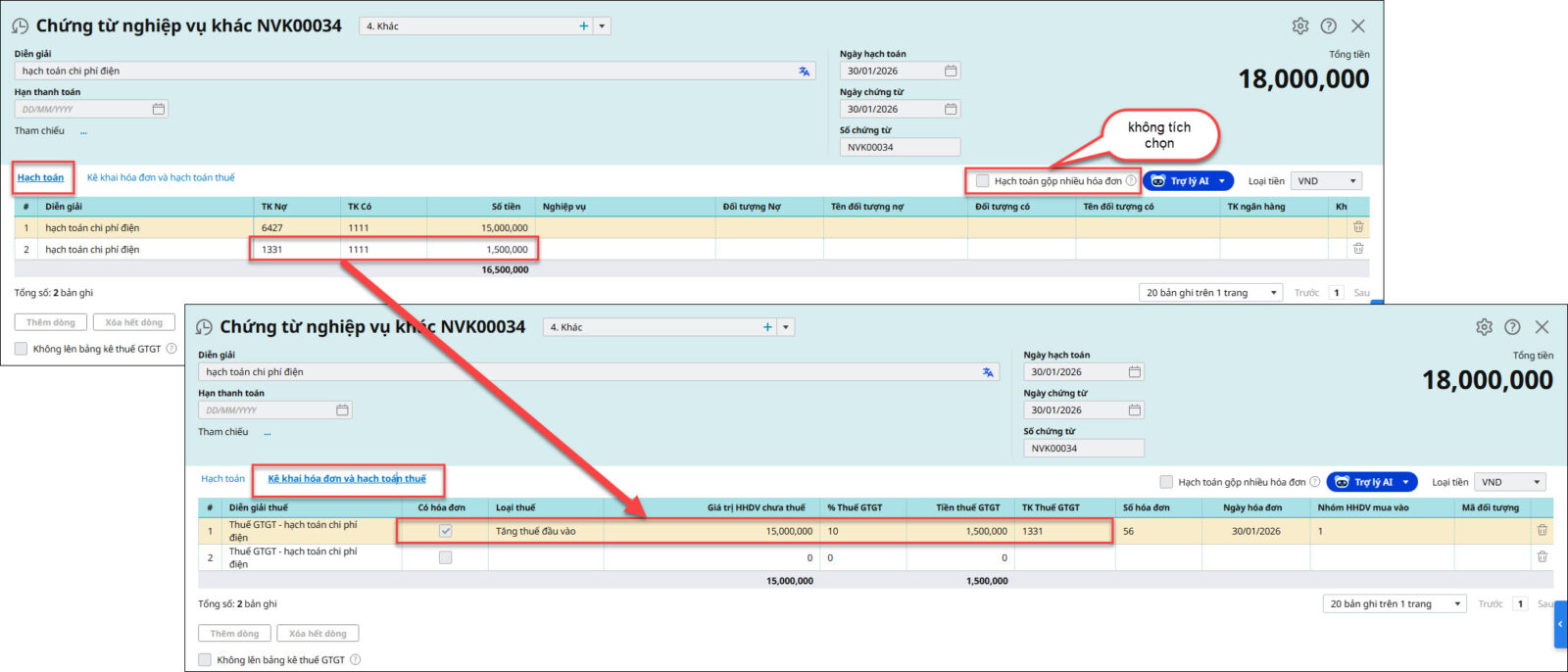Switch to Hạch toán tab in back window
The height and width of the screenshot is (672, 1568).
coord(40,177)
